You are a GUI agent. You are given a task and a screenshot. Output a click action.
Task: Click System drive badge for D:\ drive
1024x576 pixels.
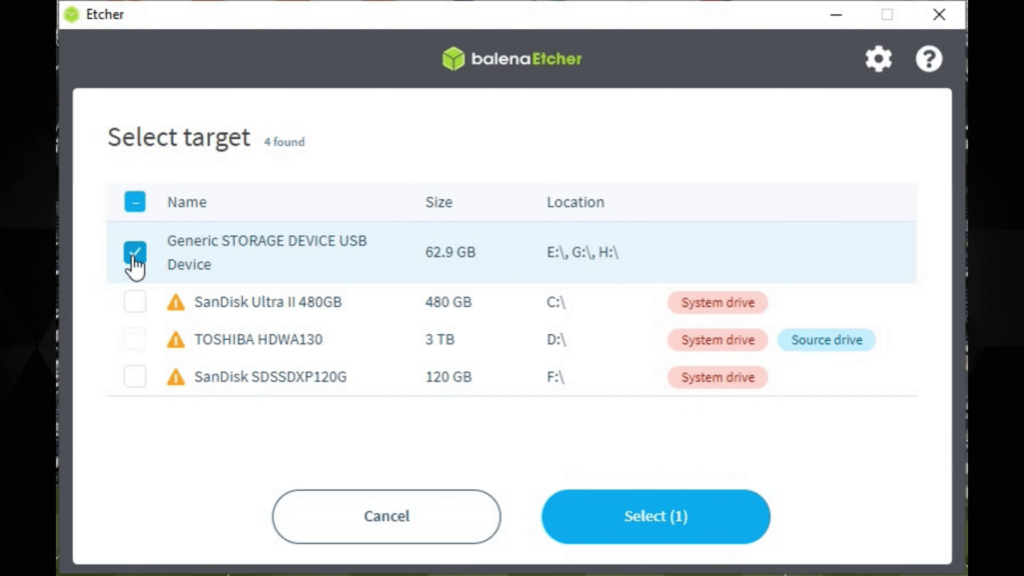click(718, 340)
